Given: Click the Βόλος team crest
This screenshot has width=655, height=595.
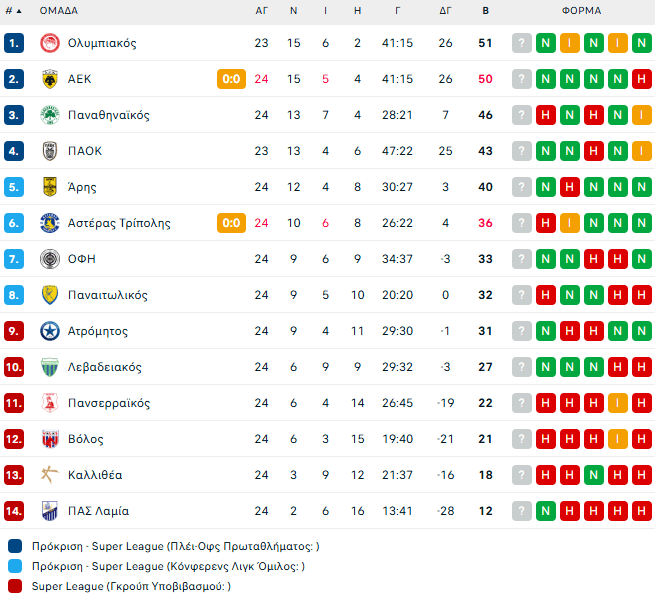Looking at the screenshot, I should [49, 439].
